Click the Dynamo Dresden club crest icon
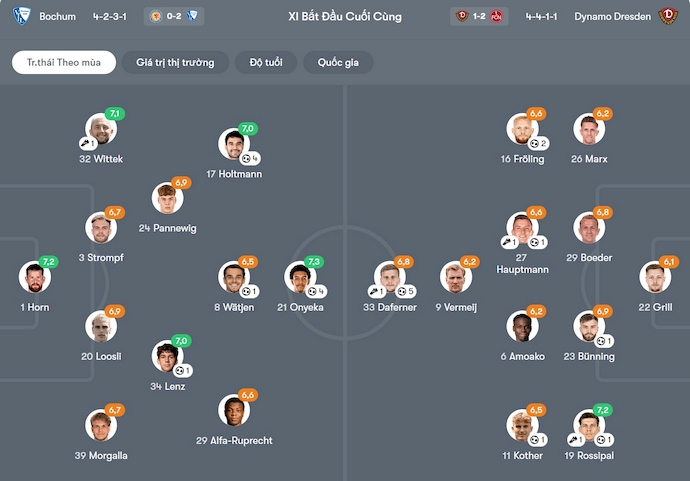The image size is (690, 481). (x=668, y=16)
